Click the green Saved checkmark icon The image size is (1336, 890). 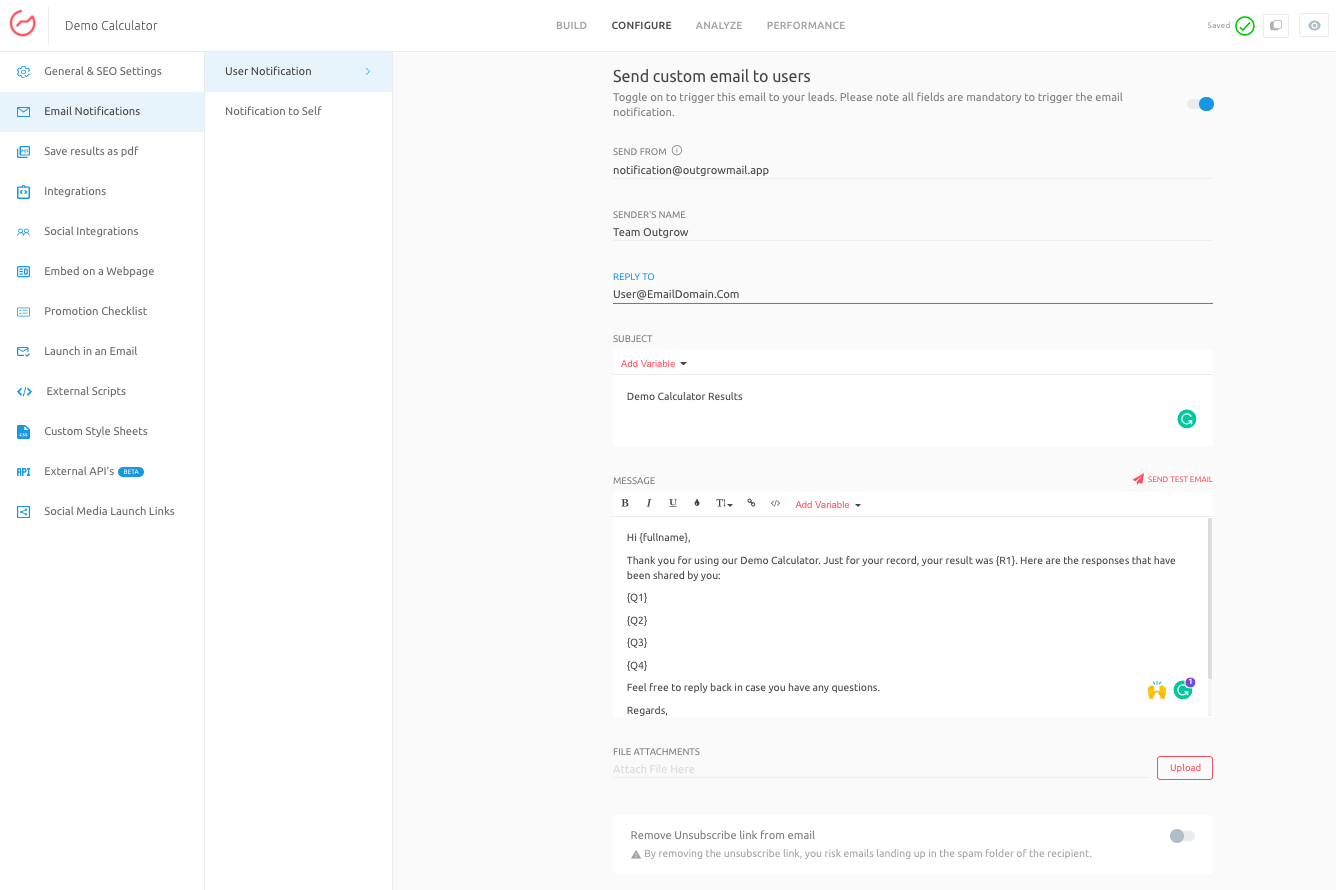pyautogui.click(x=1244, y=26)
